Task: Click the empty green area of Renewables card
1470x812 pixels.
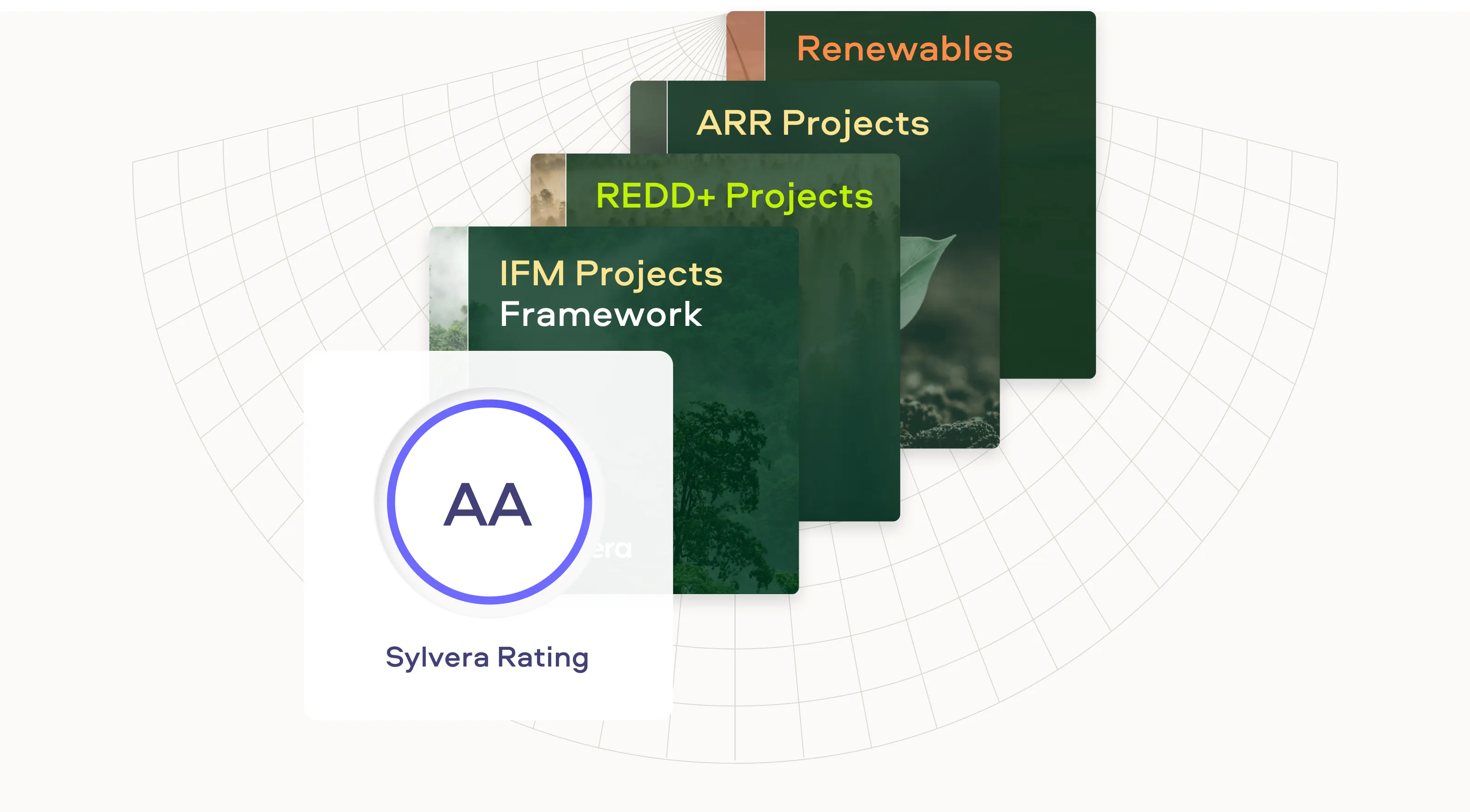Action: click(1047, 228)
